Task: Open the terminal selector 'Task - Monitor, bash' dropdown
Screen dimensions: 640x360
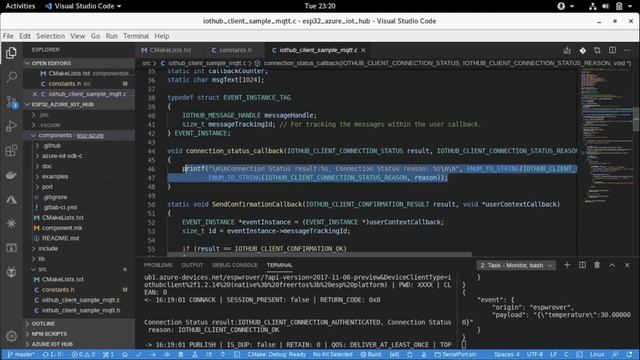Action: point(516,265)
